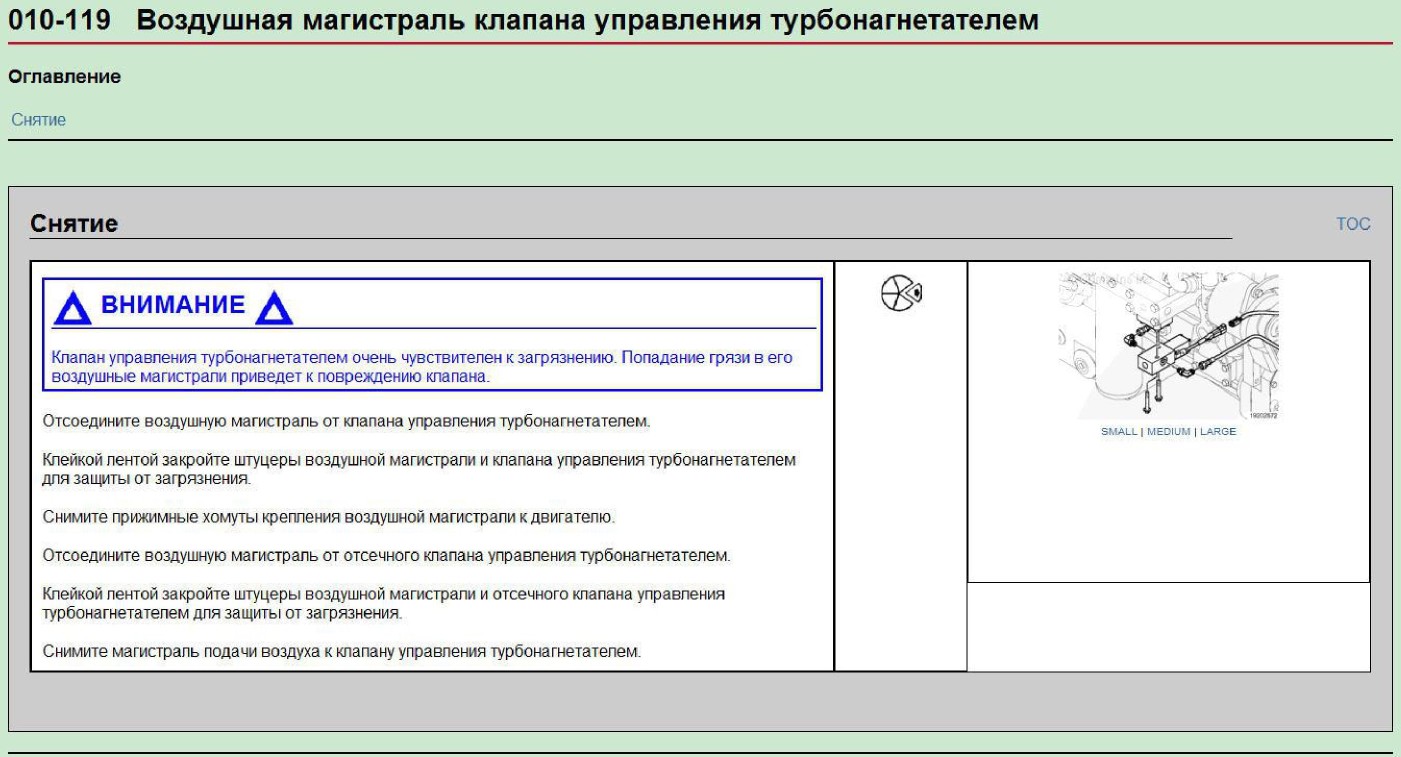Viewport: 1401px width, 757px height.
Task: Open the Снятие link in the table of contents
Action: (38, 119)
